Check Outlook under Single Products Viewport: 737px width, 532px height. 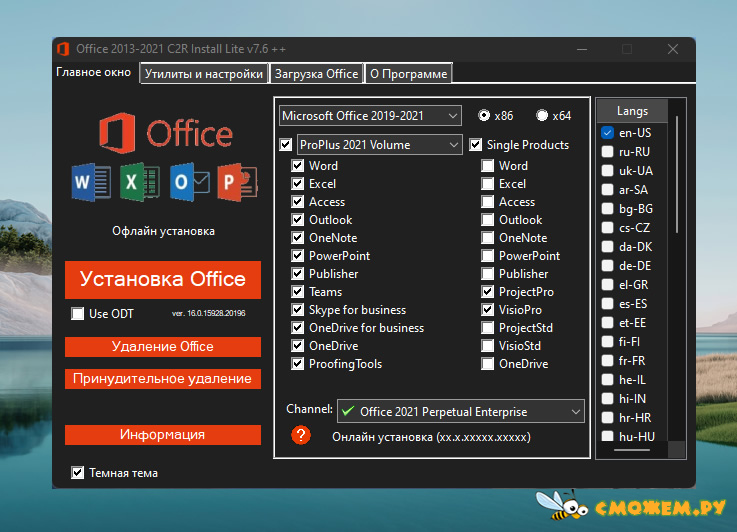[x=487, y=219]
